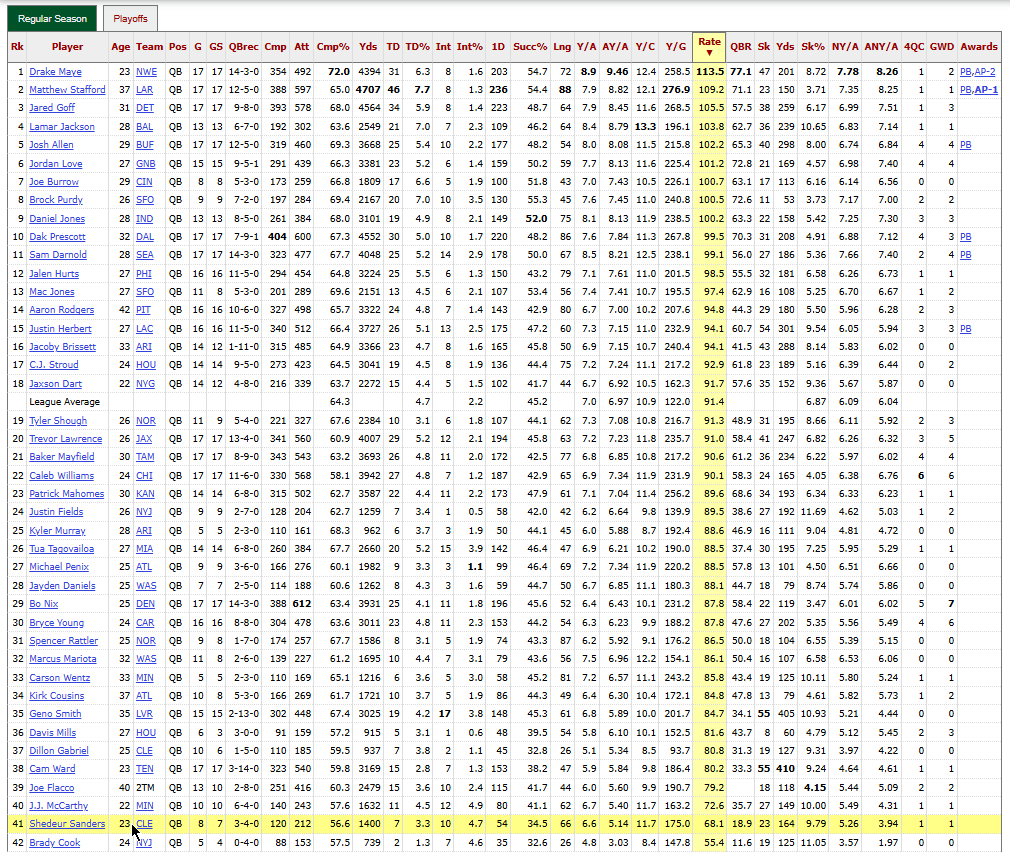Image resolution: width=1010 pixels, height=857 pixels.
Task: Click Drake Maye's 113.5 passer rating cell
Action: coord(709,72)
